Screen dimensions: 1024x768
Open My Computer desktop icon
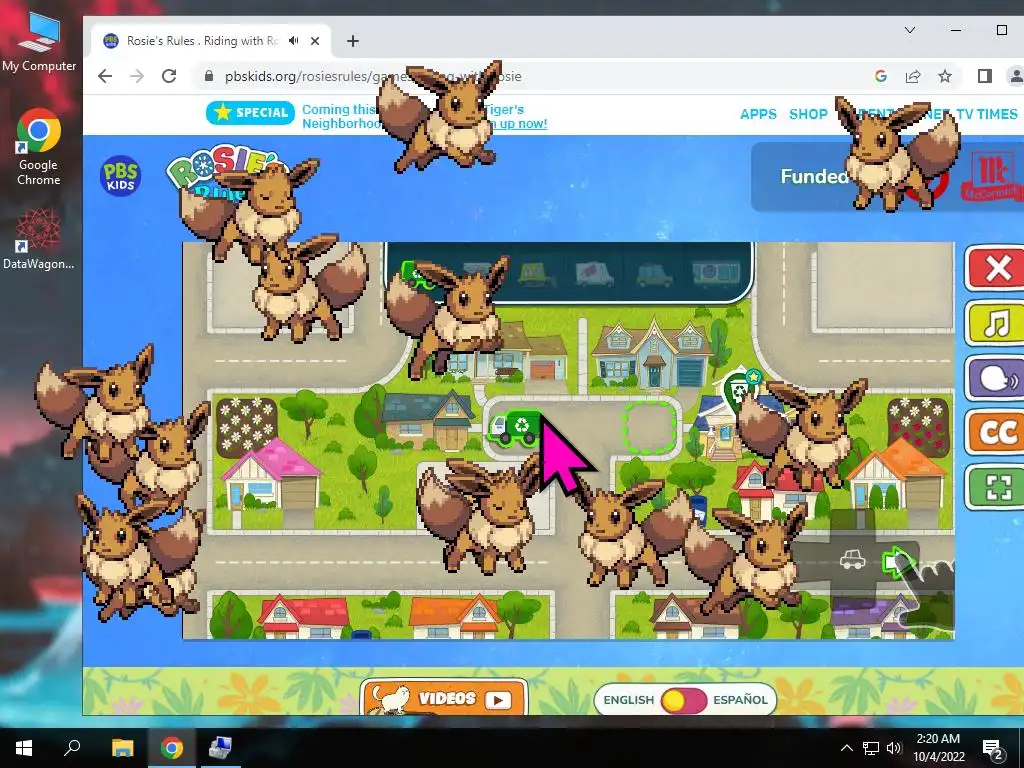tap(39, 42)
